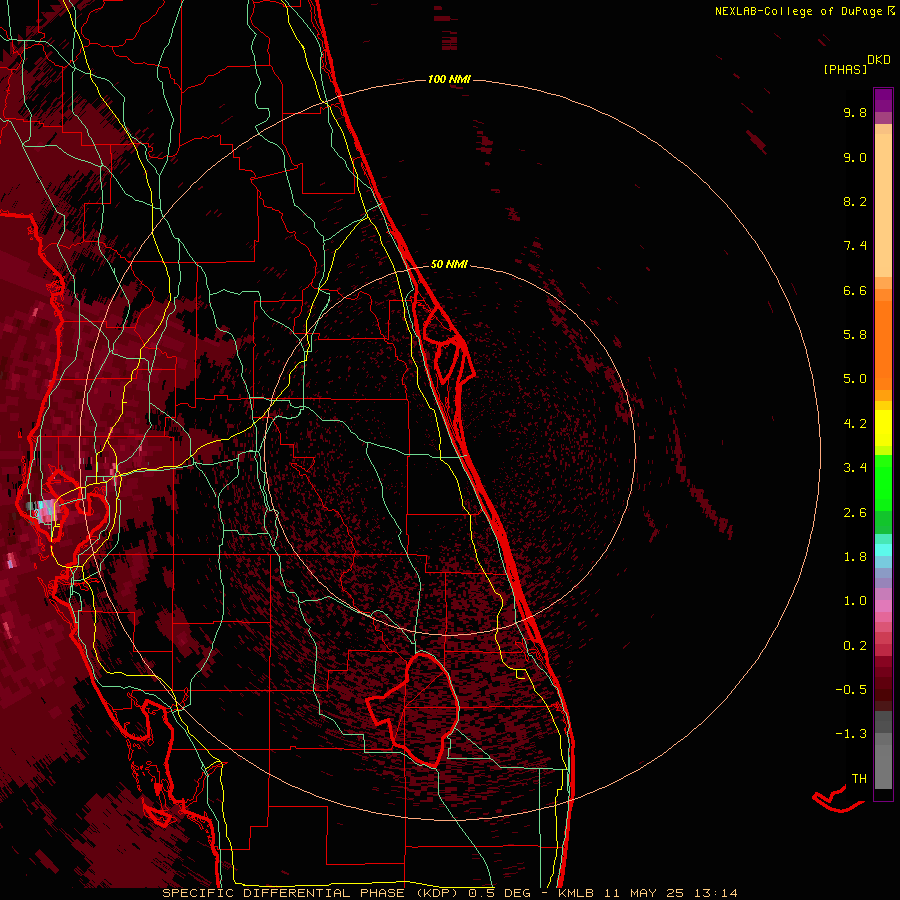The width and height of the screenshot is (900, 900).
Task: Click the KMLB radar site identifier
Action: (576, 893)
